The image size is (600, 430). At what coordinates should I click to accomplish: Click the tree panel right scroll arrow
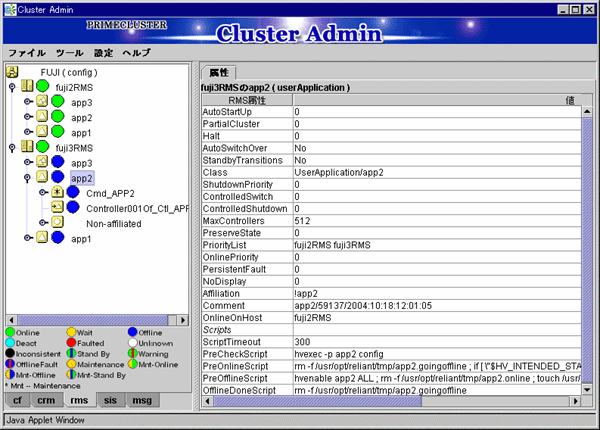[183, 320]
